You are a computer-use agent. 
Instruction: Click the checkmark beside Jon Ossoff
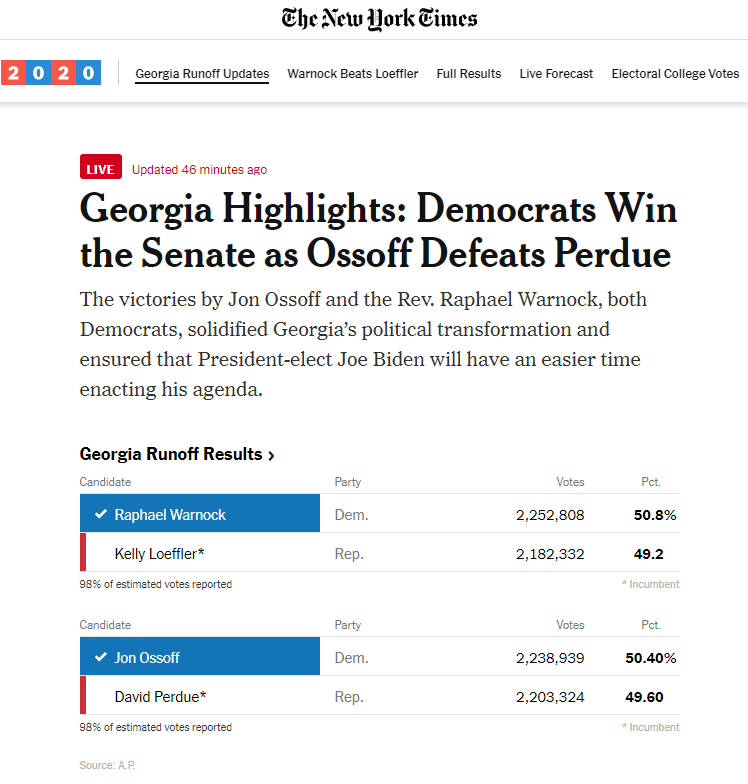pyautogui.click(x=100, y=658)
